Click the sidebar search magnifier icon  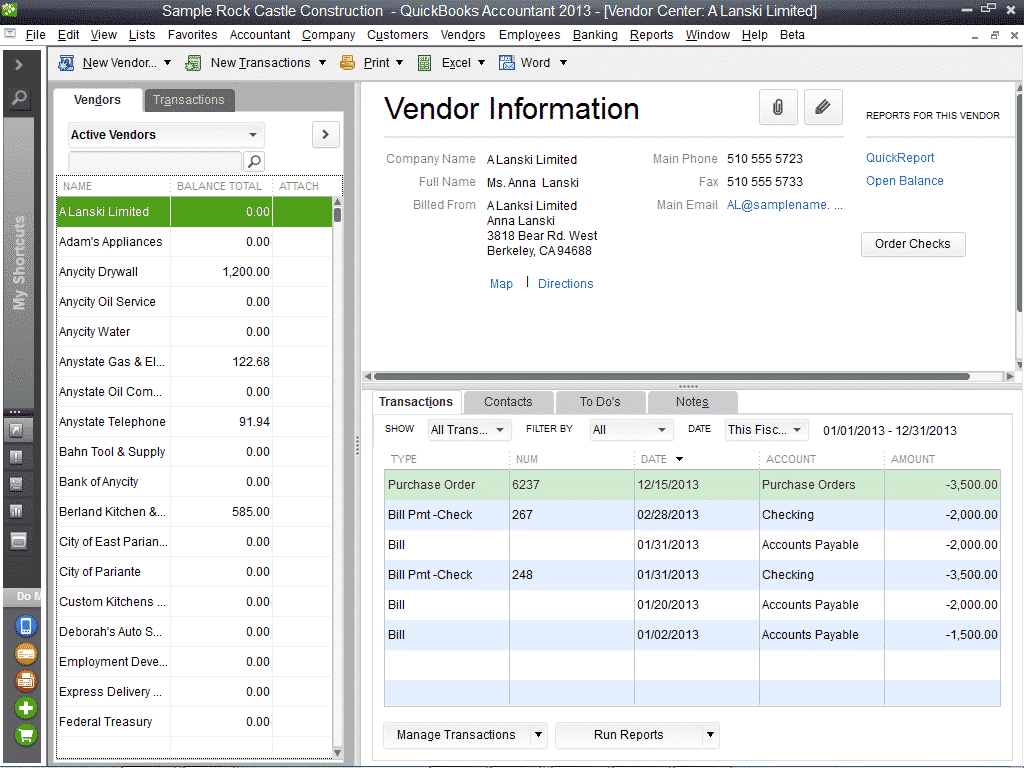pyautogui.click(x=19, y=98)
